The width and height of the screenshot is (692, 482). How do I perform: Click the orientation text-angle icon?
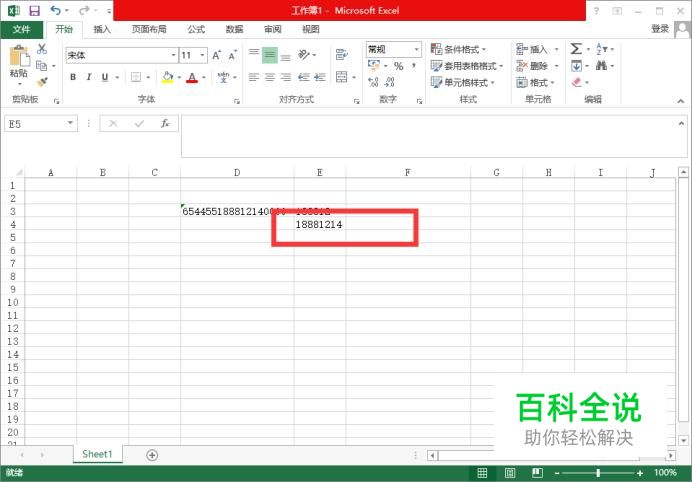coord(304,54)
